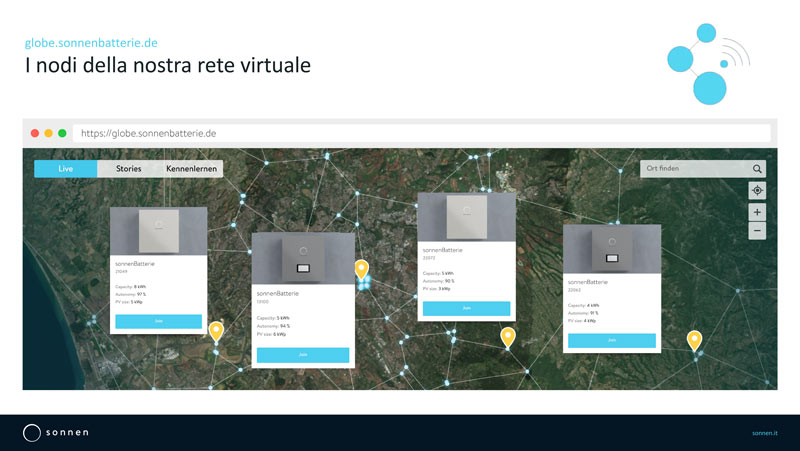This screenshot has width=800, height=451.
Task: Join via the 90 % autonomy card
Action: (466, 308)
